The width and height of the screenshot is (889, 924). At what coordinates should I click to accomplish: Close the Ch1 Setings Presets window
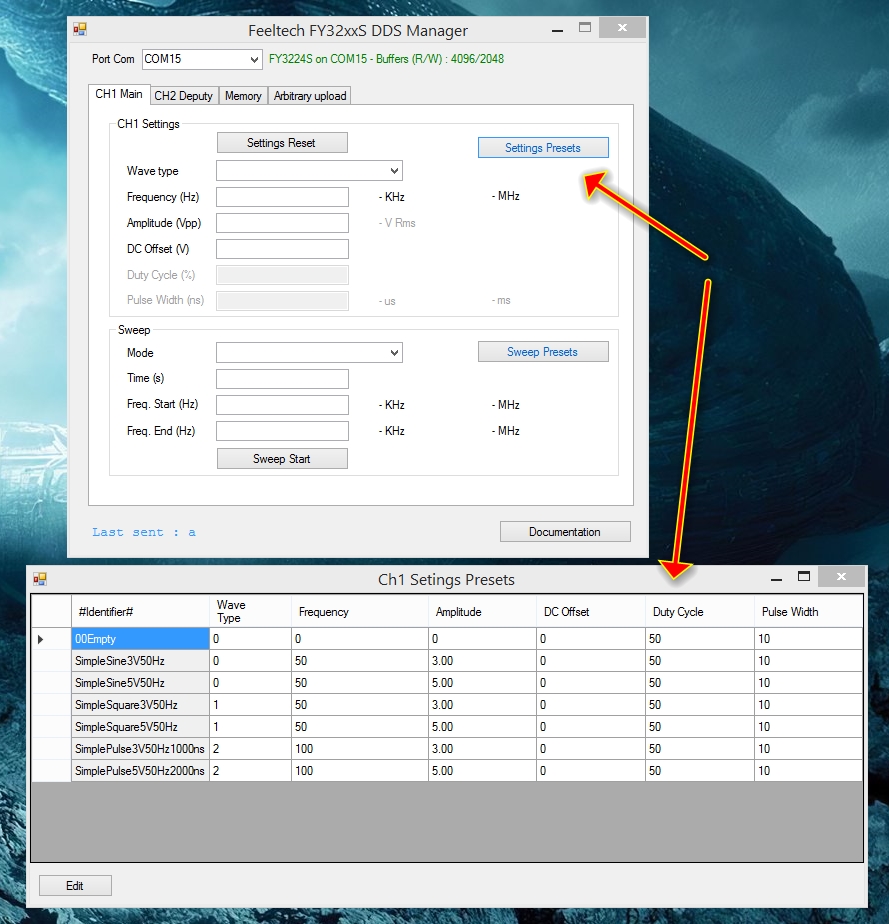coord(841,577)
